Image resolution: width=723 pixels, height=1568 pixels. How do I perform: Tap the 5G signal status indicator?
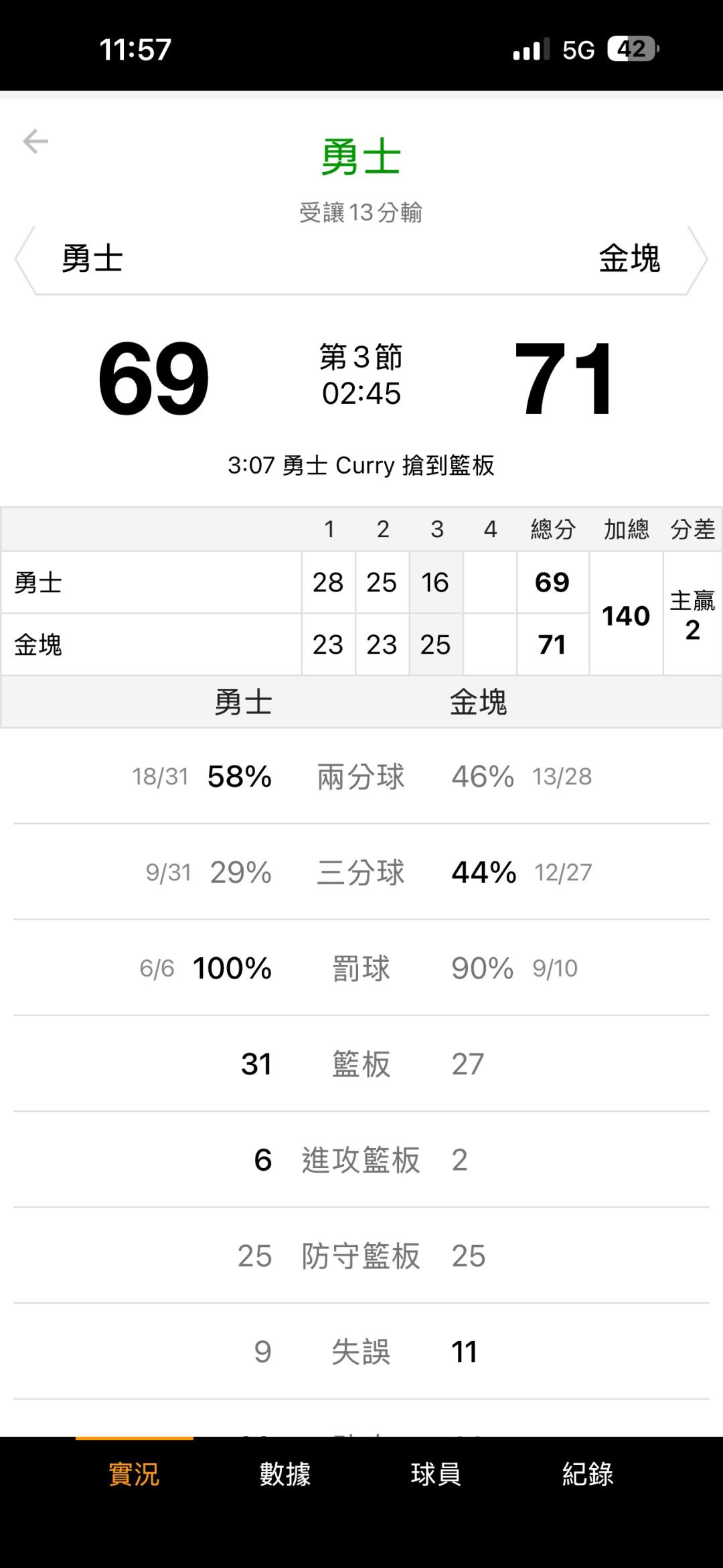point(578,50)
